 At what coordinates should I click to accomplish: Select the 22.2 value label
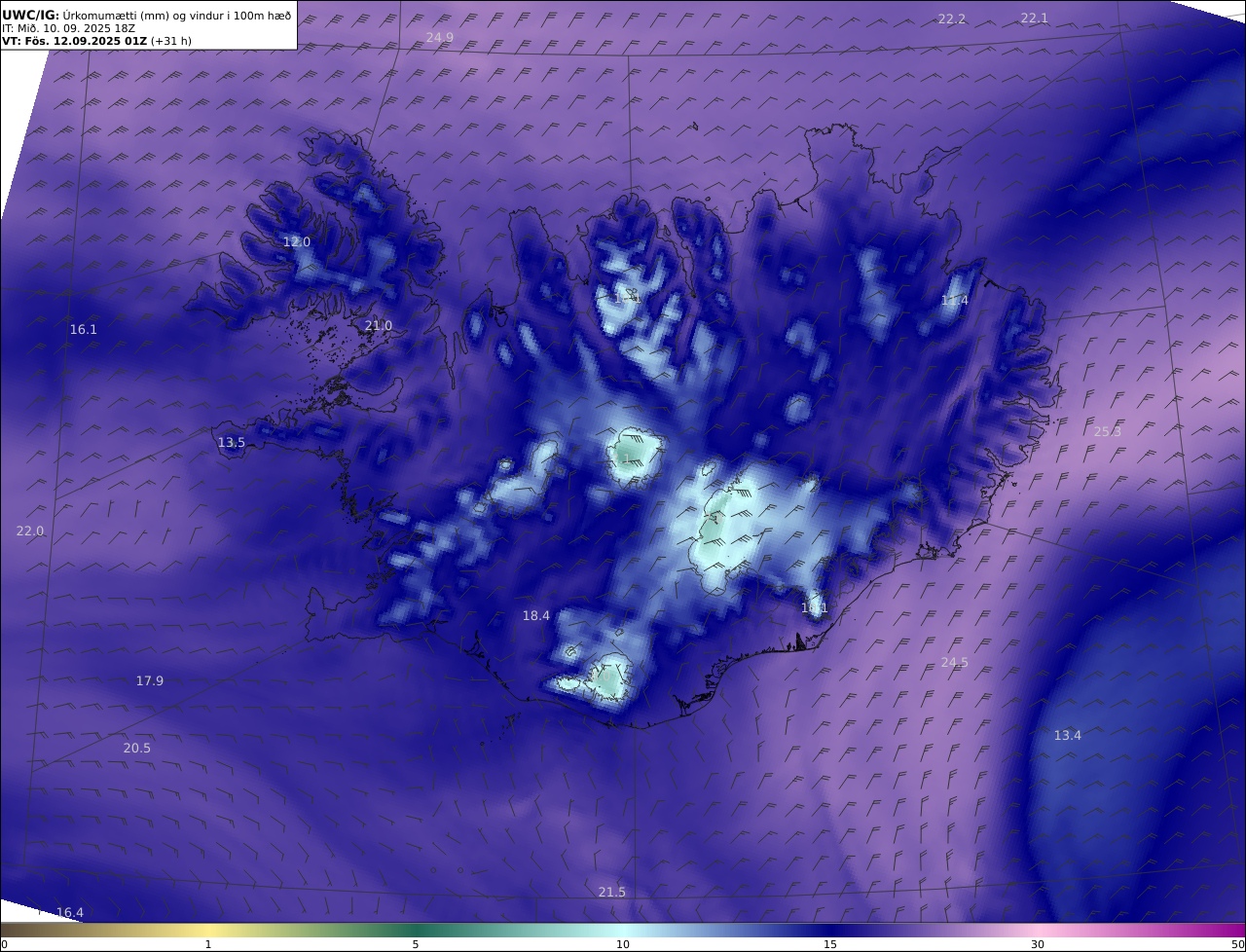click(952, 19)
